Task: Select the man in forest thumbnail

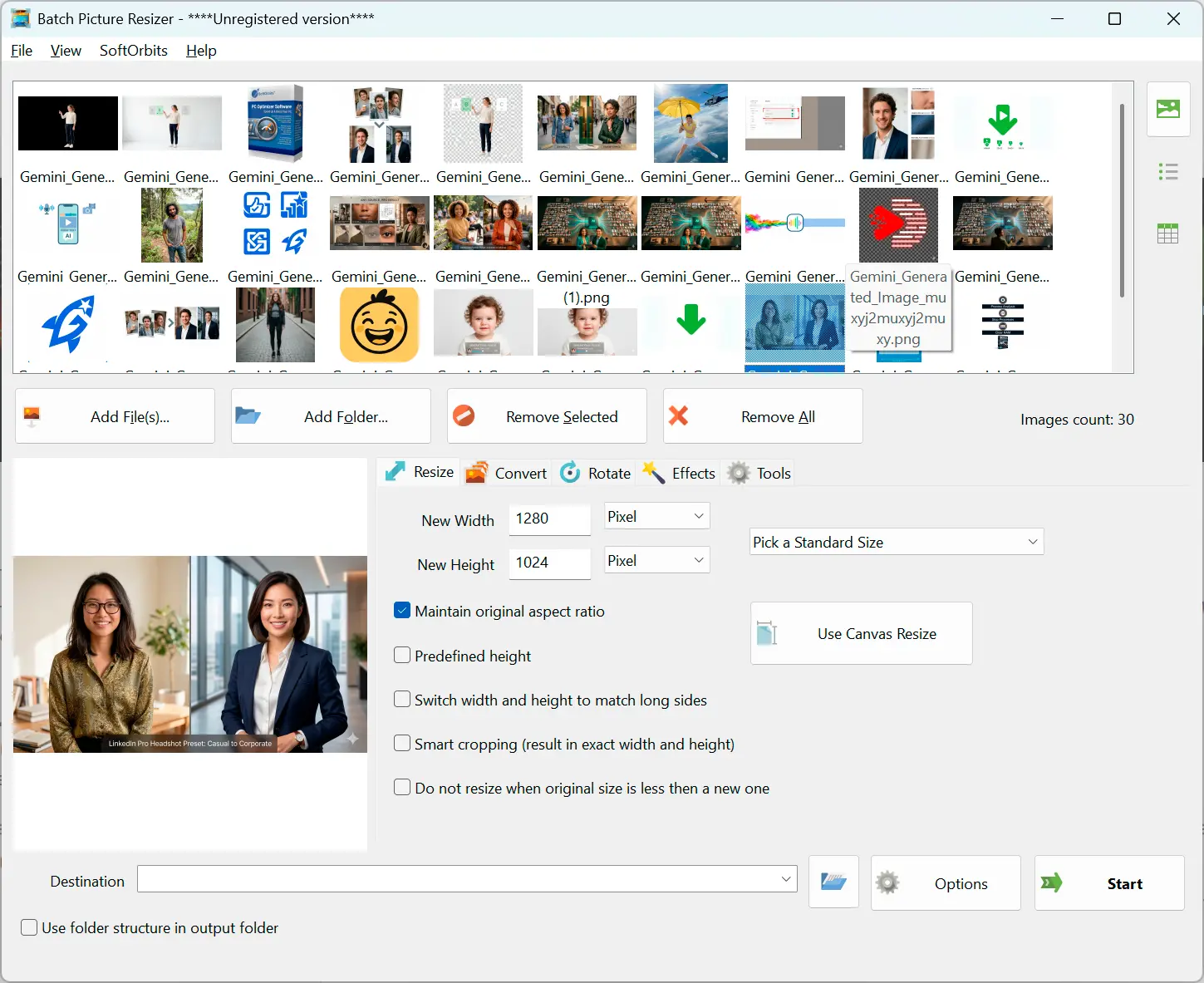Action: 171,224
